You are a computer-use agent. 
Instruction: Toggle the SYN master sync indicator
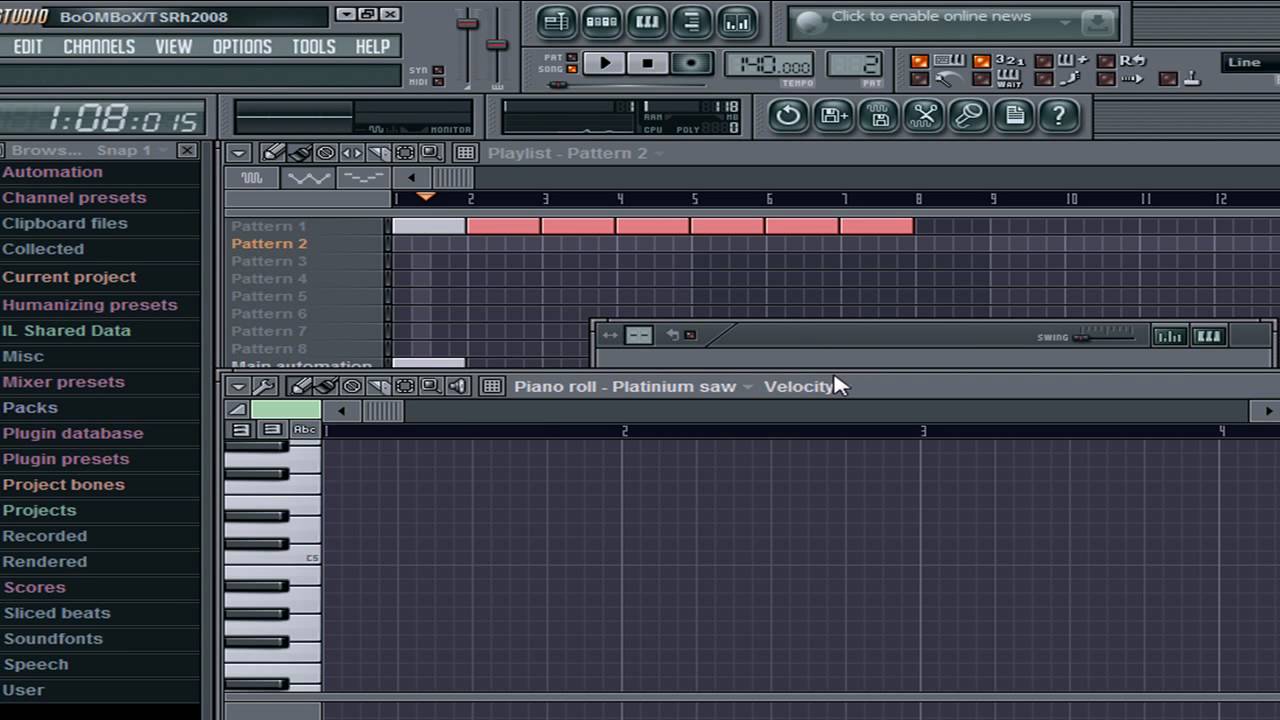point(438,70)
